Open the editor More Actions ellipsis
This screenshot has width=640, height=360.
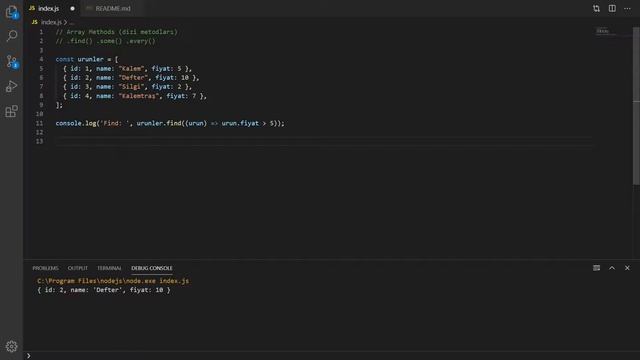[x=627, y=9]
